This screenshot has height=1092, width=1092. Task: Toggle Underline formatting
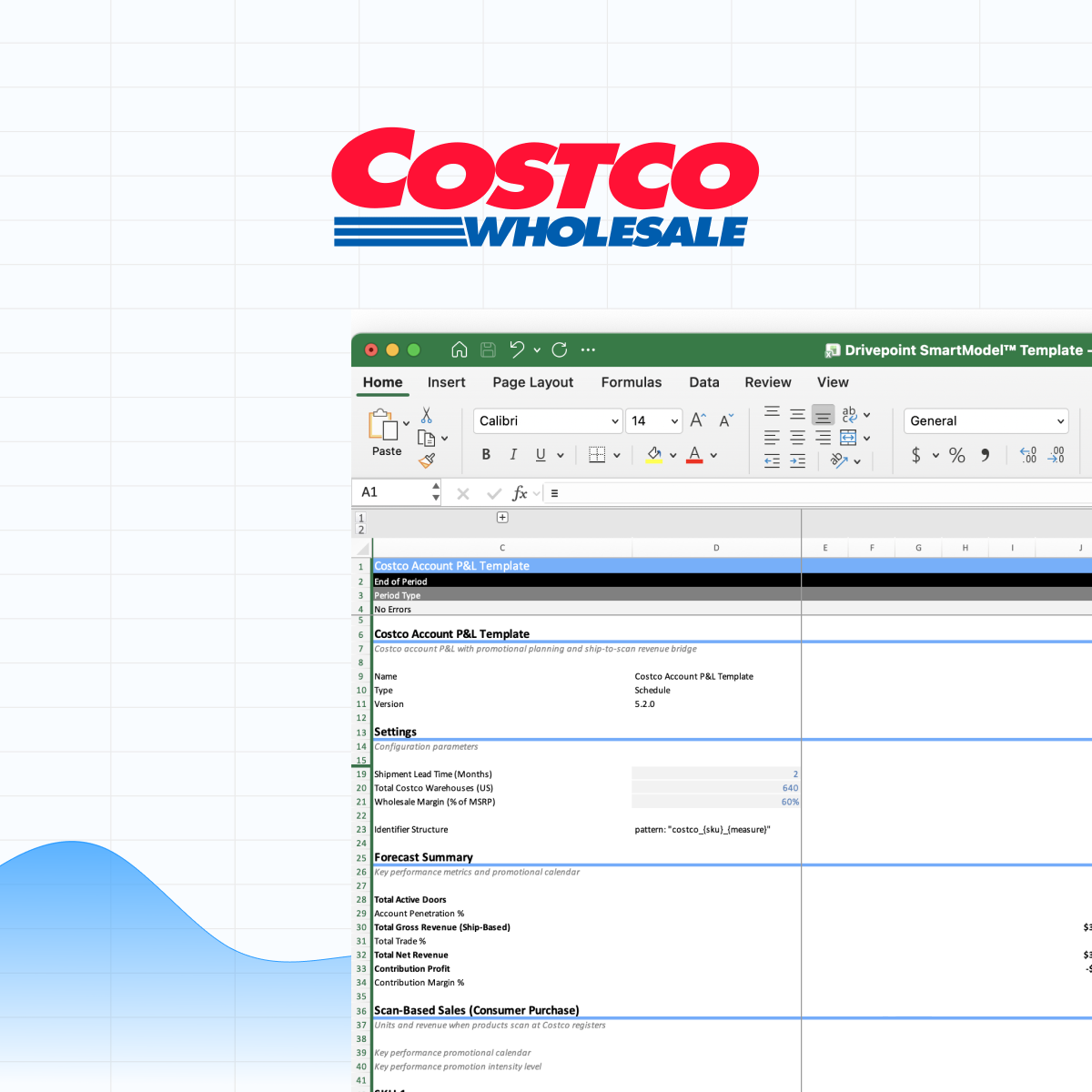click(541, 455)
